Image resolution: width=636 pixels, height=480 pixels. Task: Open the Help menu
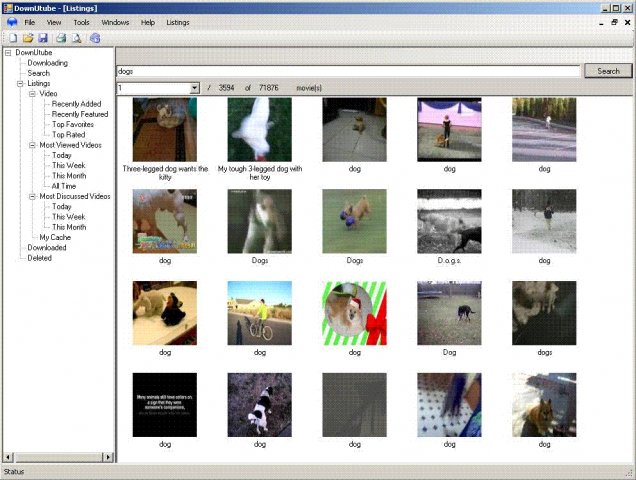148,22
